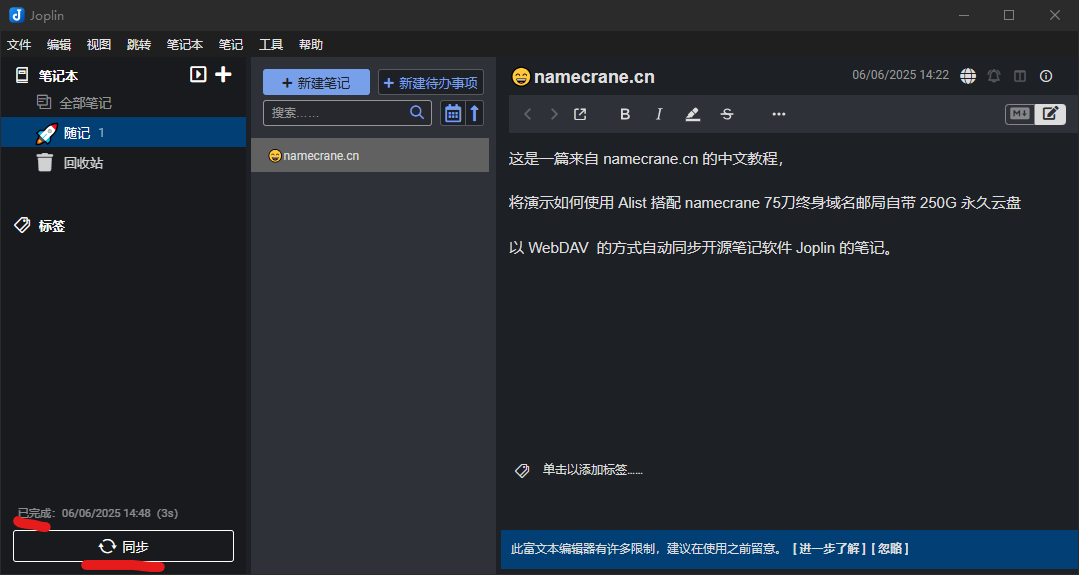The image size is (1079, 575).
Task: Open the calendar sort-field icon
Action: pyautogui.click(x=453, y=113)
